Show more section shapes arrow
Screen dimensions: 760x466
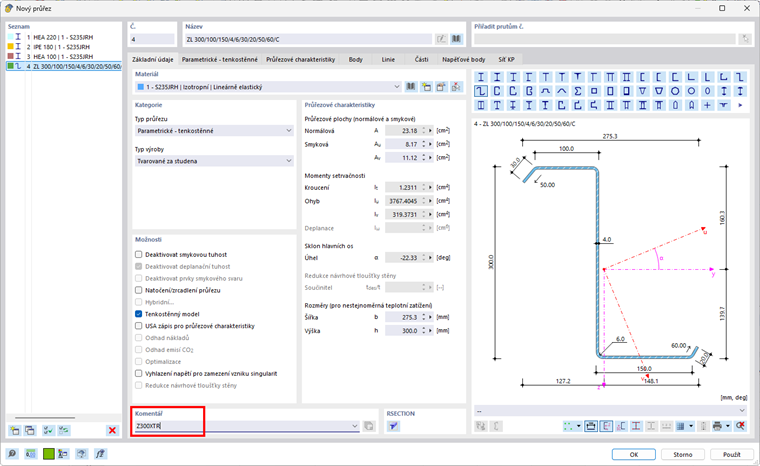point(740,105)
